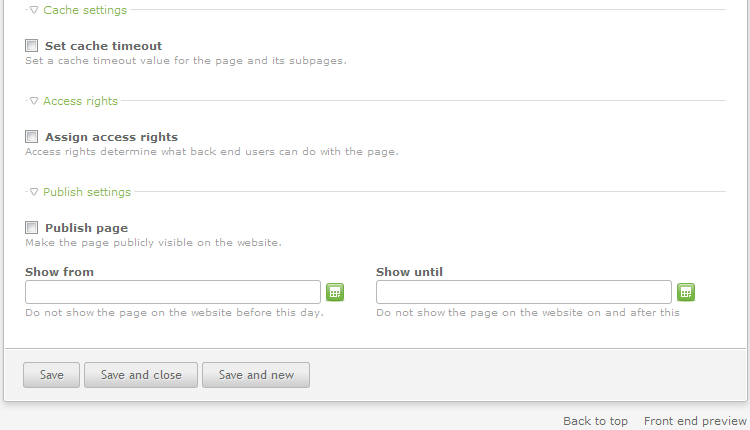Check the Publish page checkbox

point(32,228)
